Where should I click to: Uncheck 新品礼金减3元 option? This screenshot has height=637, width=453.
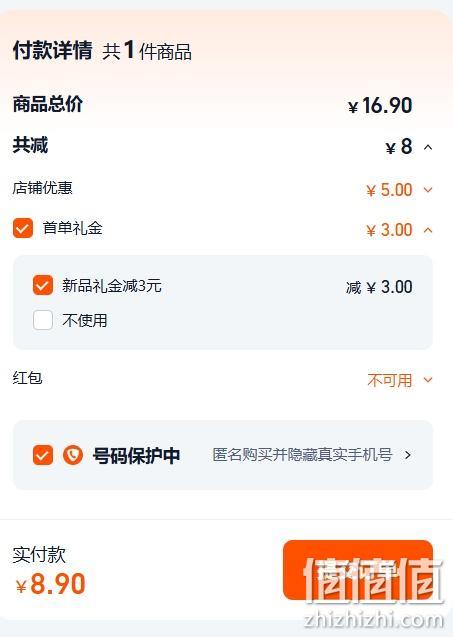pyautogui.click(x=43, y=285)
